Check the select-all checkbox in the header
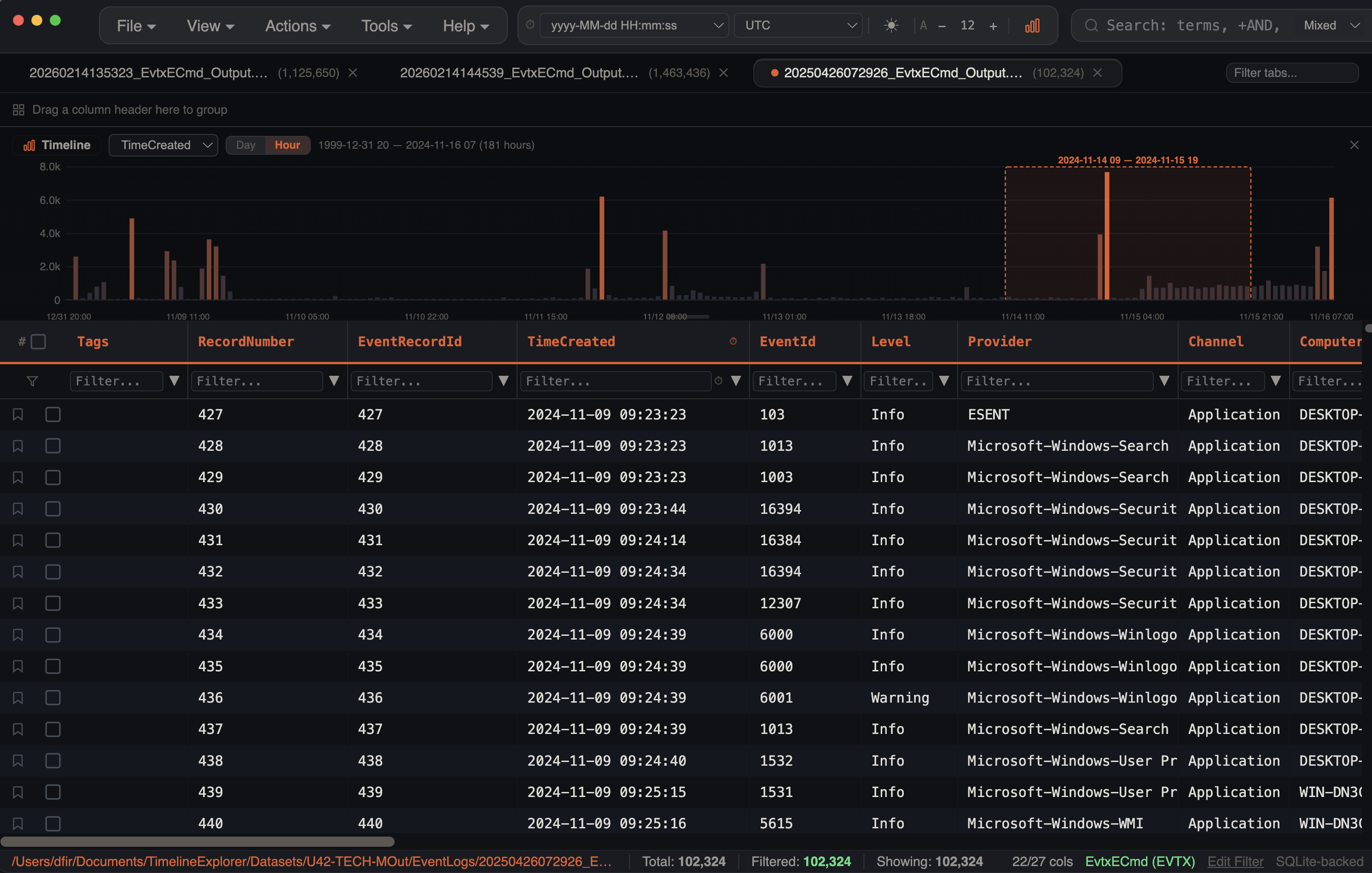 (38, 341)
